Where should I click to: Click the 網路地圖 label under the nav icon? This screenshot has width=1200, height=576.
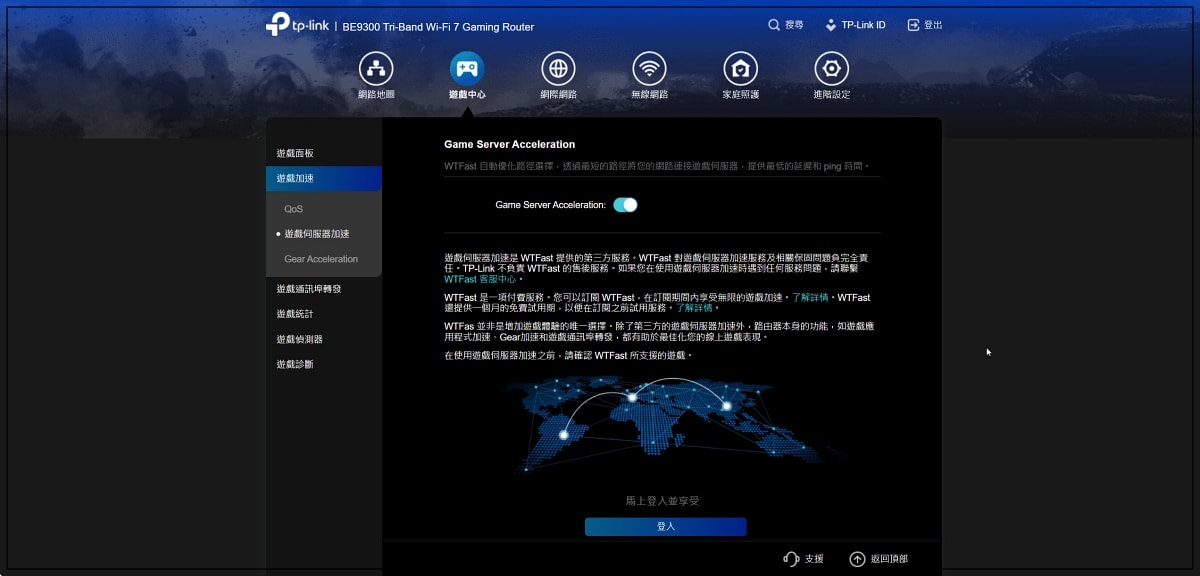(x=376, y=94)
